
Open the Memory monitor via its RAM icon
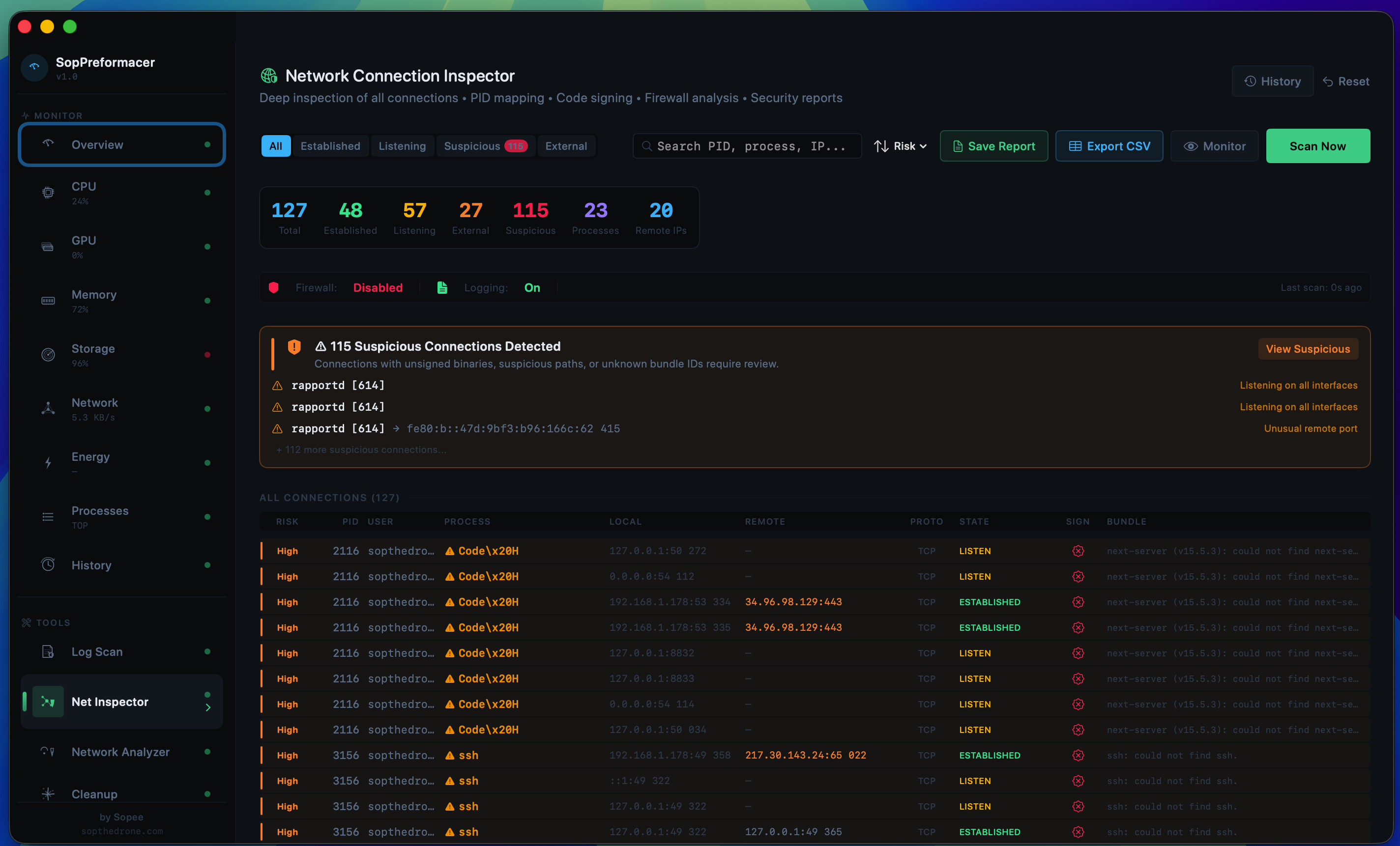click(x=48, y=301)
